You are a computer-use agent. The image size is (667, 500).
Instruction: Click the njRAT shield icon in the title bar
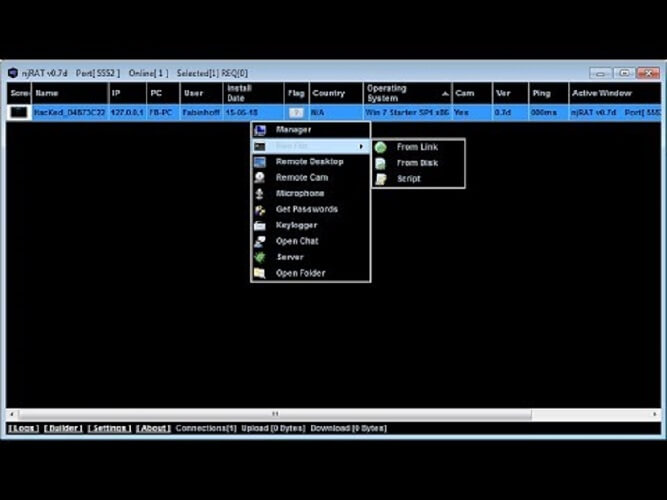pyautogui.click(x=13, y=73)
